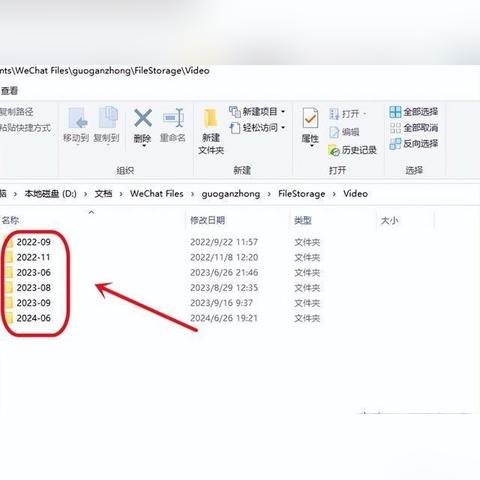This screenshot has height=480, width=480.
Task: Click the Select none (全部取消) icon
Action: 395,128
